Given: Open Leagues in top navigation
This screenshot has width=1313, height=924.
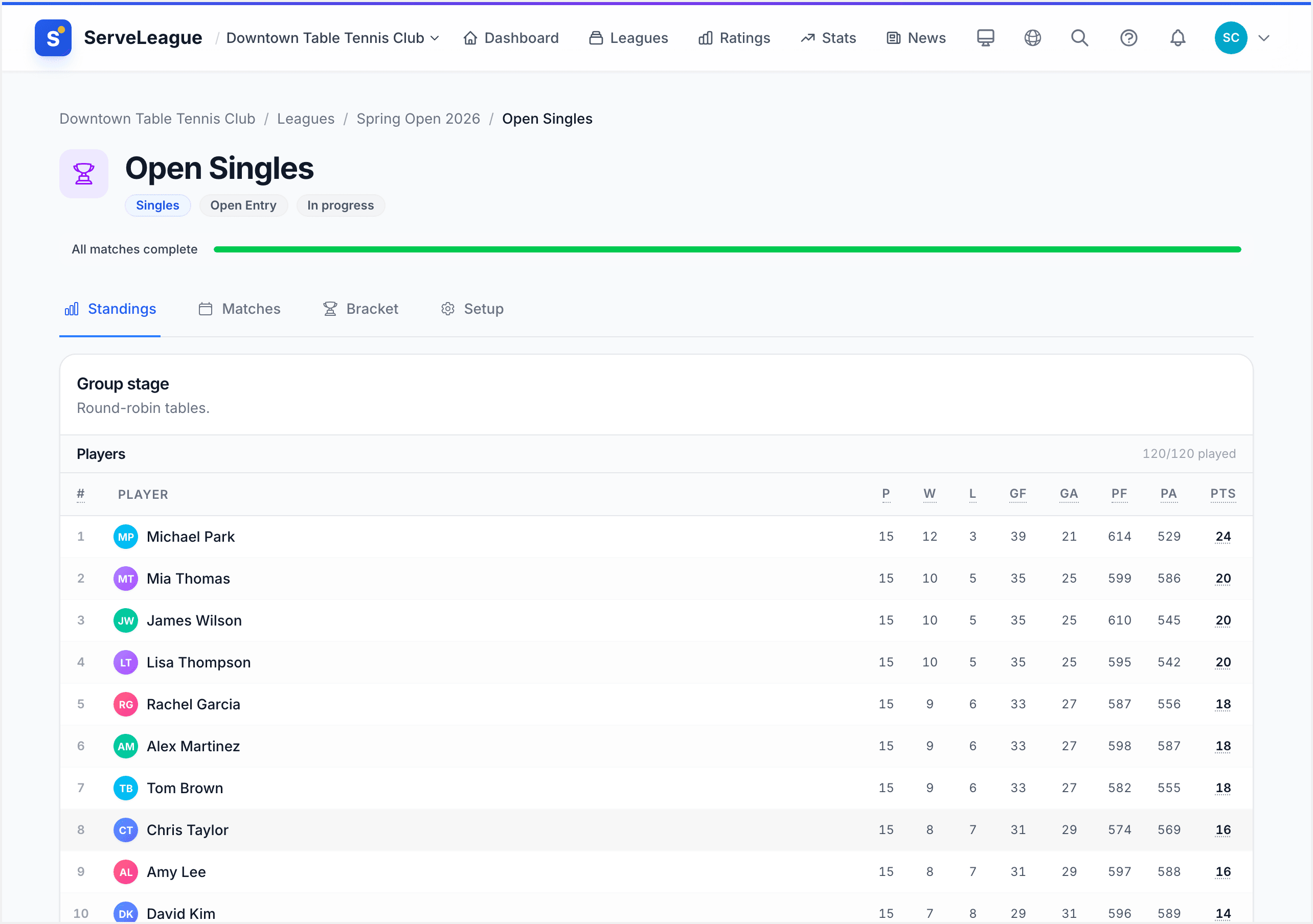Looking at the screenshot, I should click(628, 38).
